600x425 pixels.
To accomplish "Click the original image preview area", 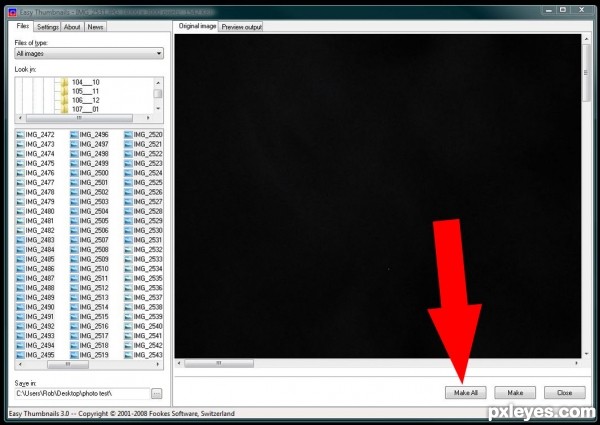I will (378, 196).
